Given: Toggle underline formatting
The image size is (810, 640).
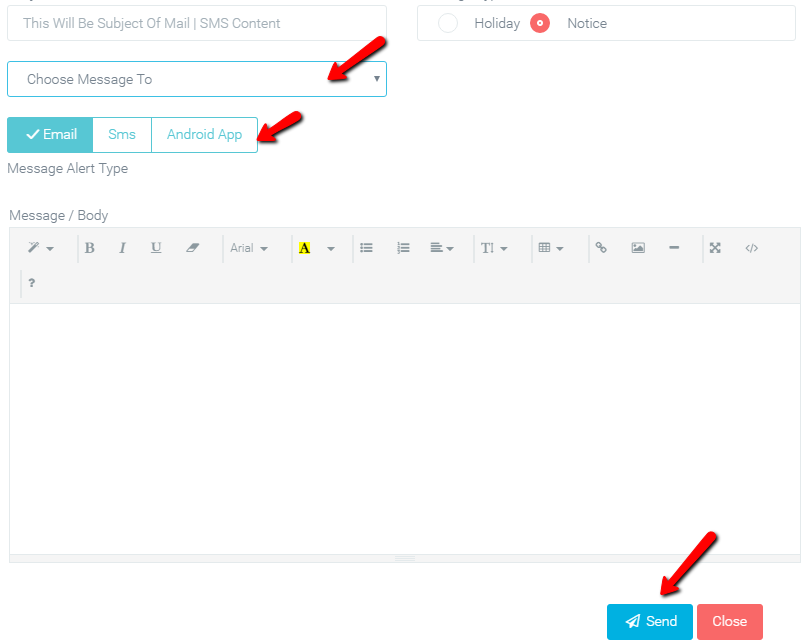Looking at the screenshot, I should [x=155, y=248].
